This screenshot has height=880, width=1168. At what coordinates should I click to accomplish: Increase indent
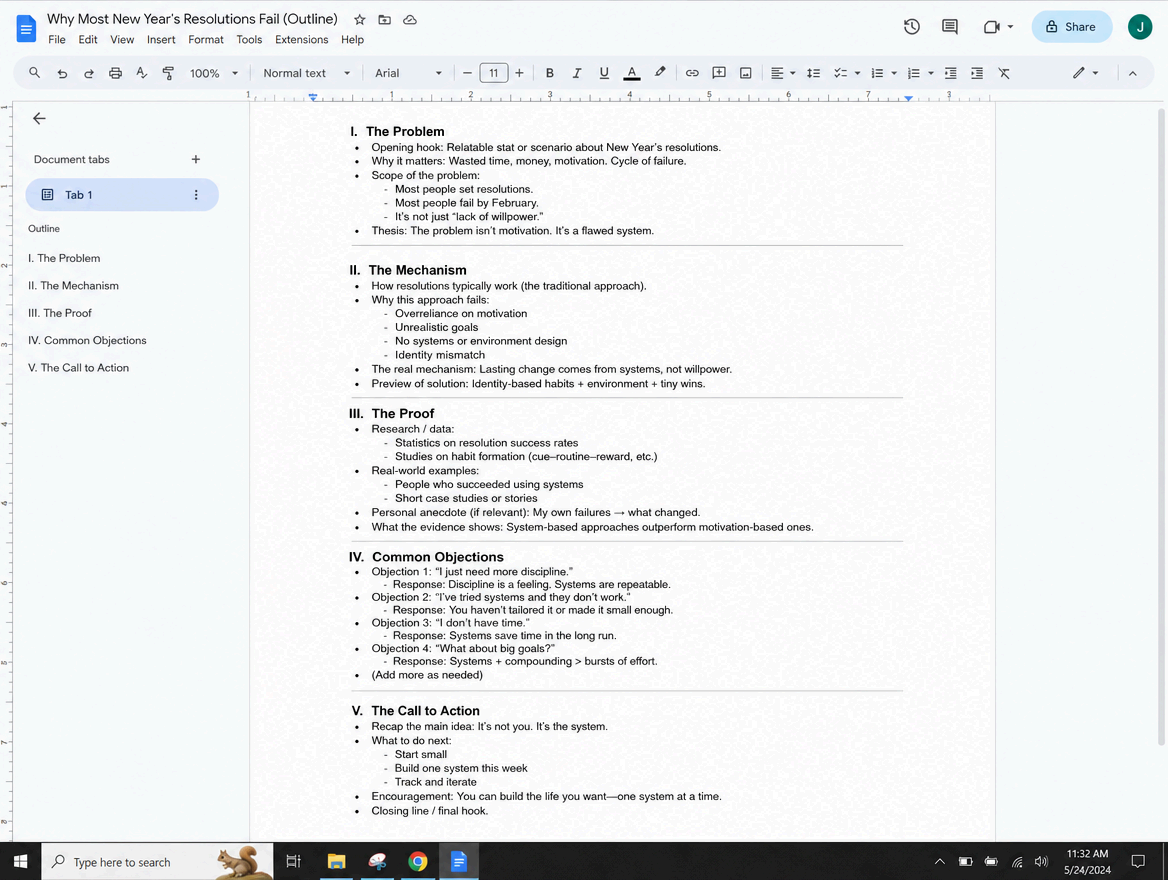[x=977, y=73]
